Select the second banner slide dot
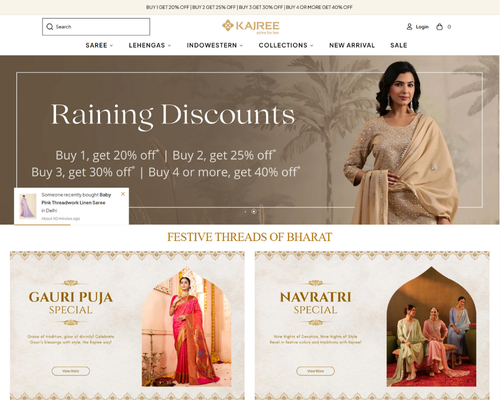The height and width of the screenshot is (400, 500). click(254, 212)
